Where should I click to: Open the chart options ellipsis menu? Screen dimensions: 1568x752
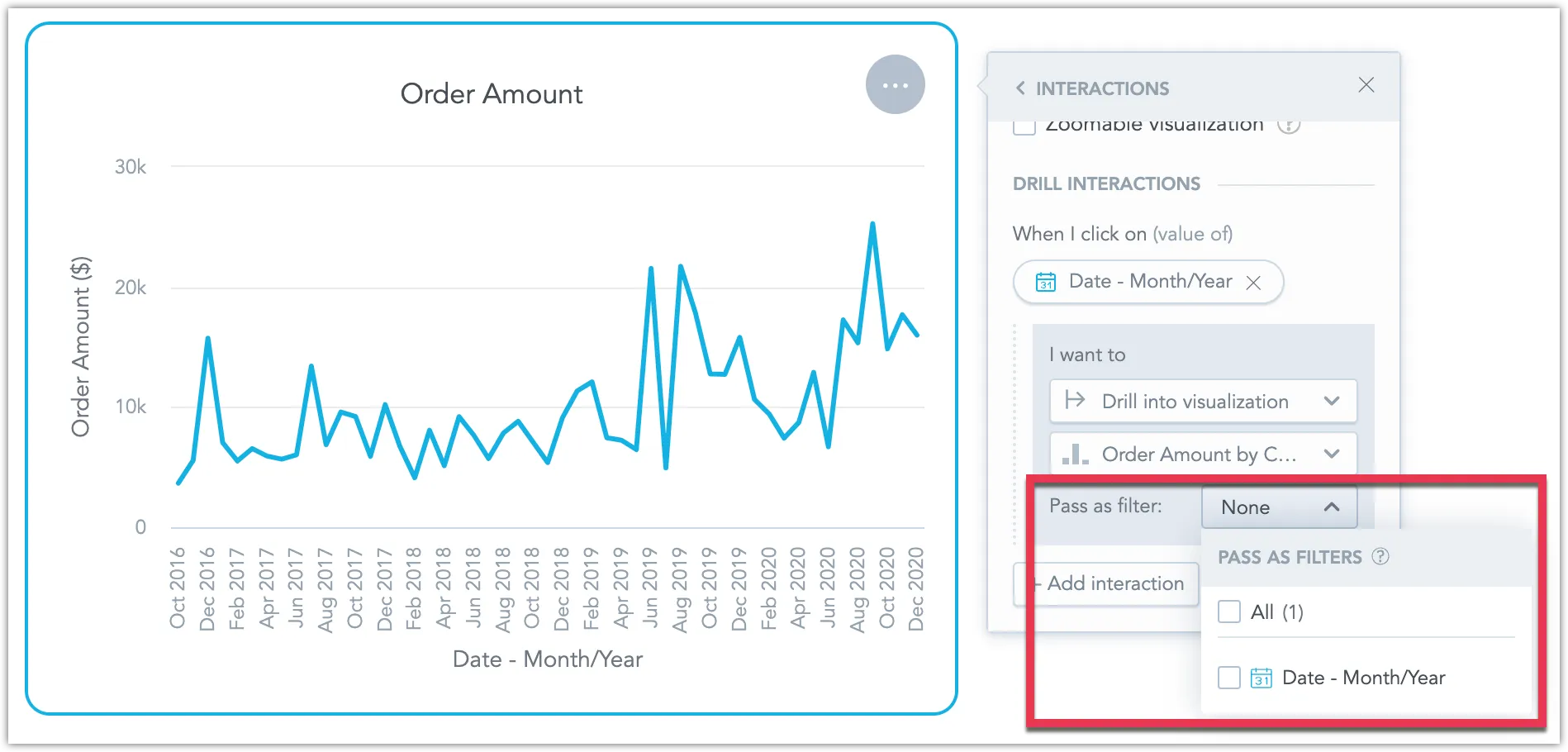[895, 83]
